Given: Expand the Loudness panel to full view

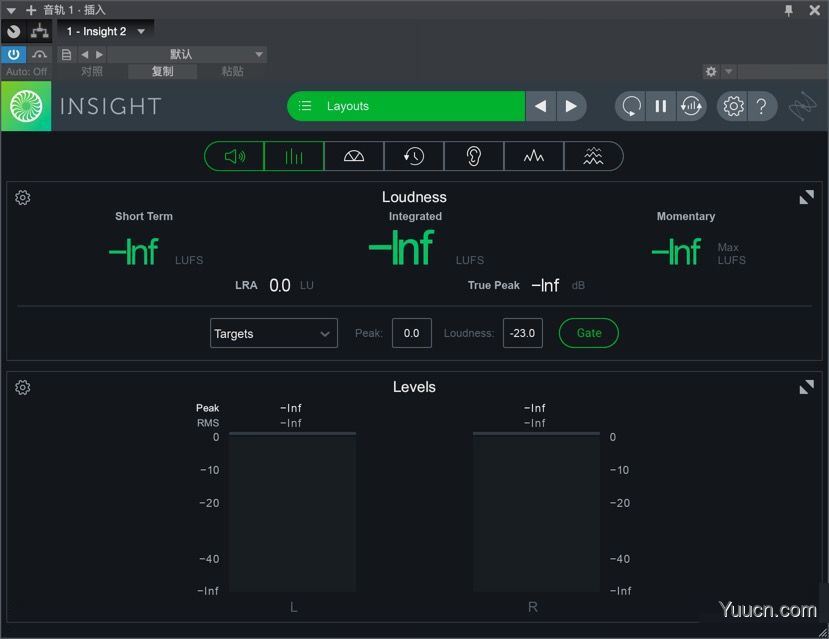Looking at the screenshot, I should click(x=806, y=197).
